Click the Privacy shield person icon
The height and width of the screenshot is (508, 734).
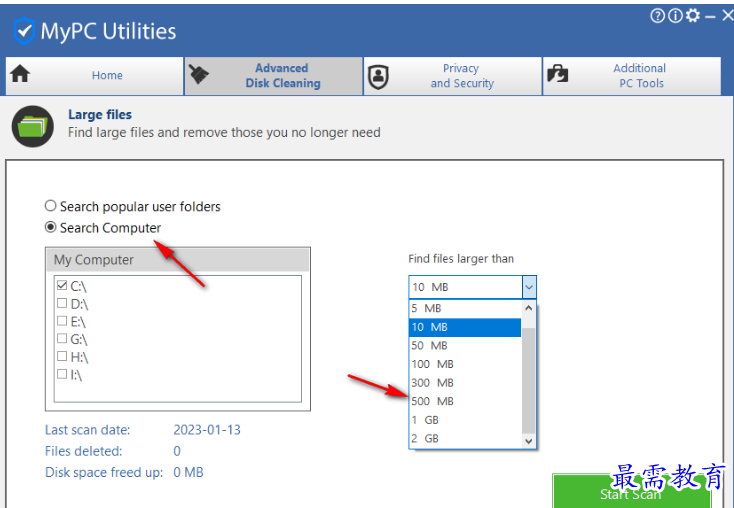point(378,77)
